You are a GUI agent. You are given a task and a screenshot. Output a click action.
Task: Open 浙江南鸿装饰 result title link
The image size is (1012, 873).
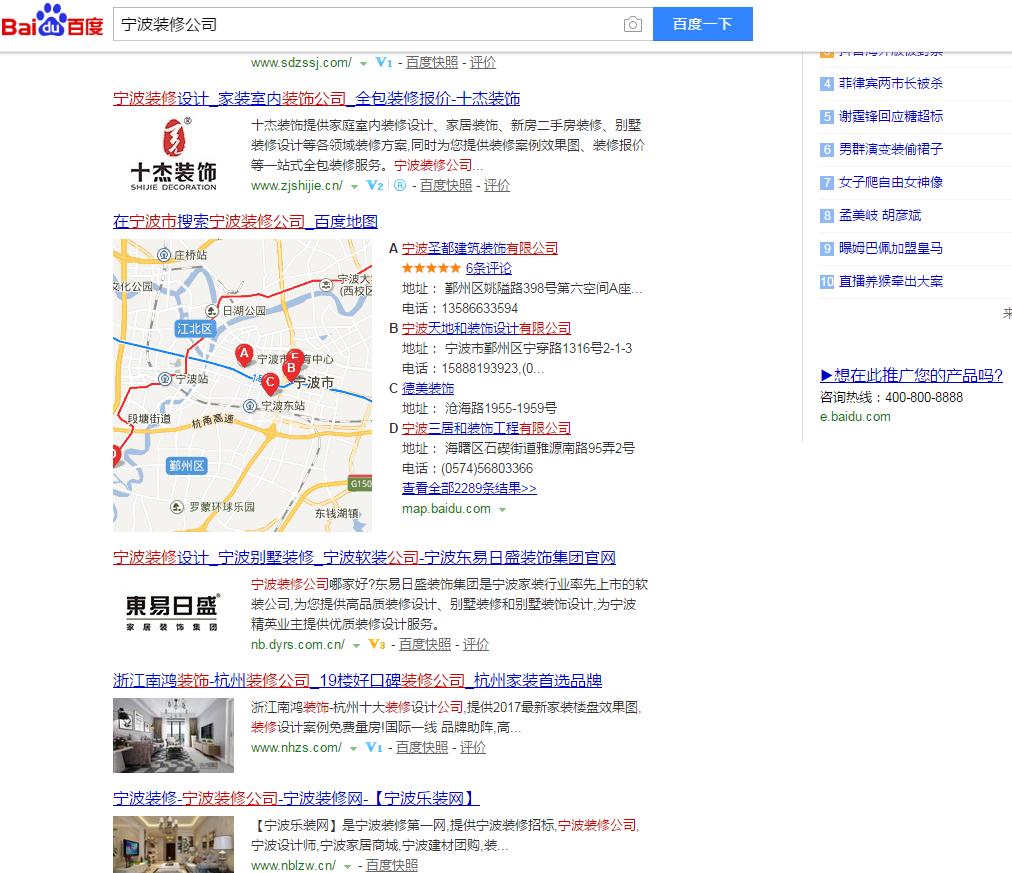(358, 681)
